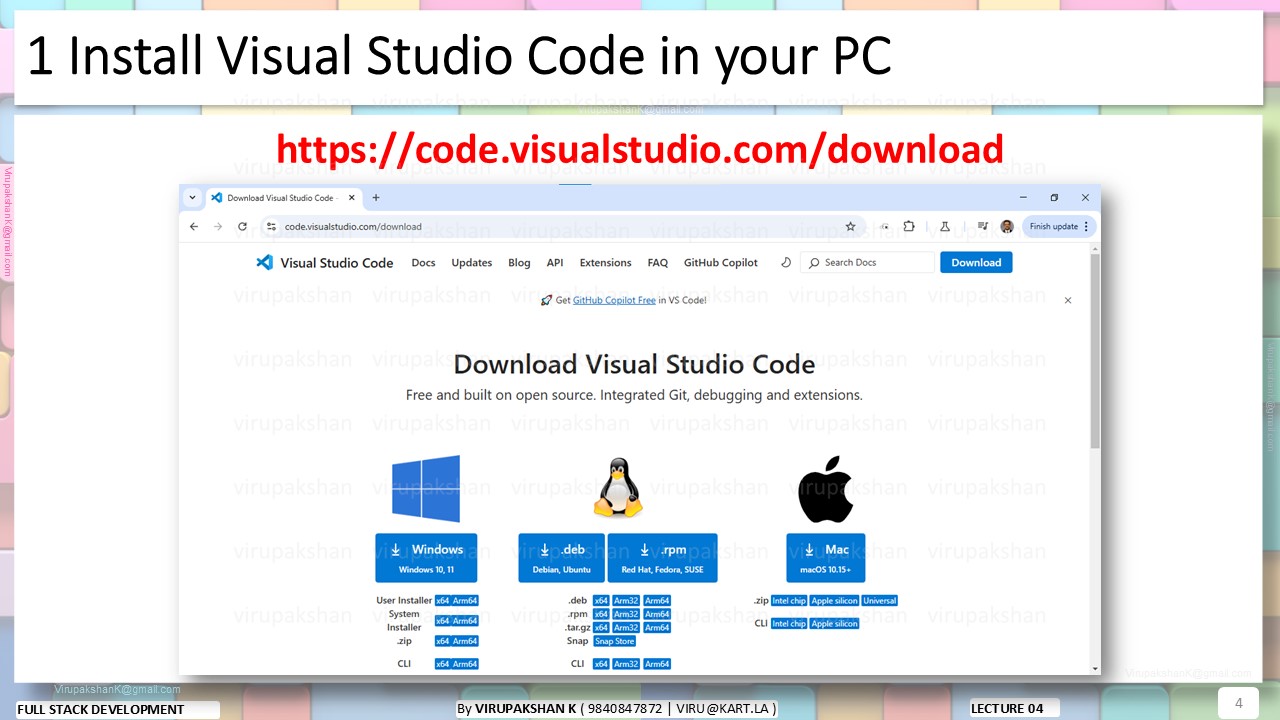This screenshot has height=720, width=1280.
Task: Click the red download URL on the slide
Action: [640, 149]
